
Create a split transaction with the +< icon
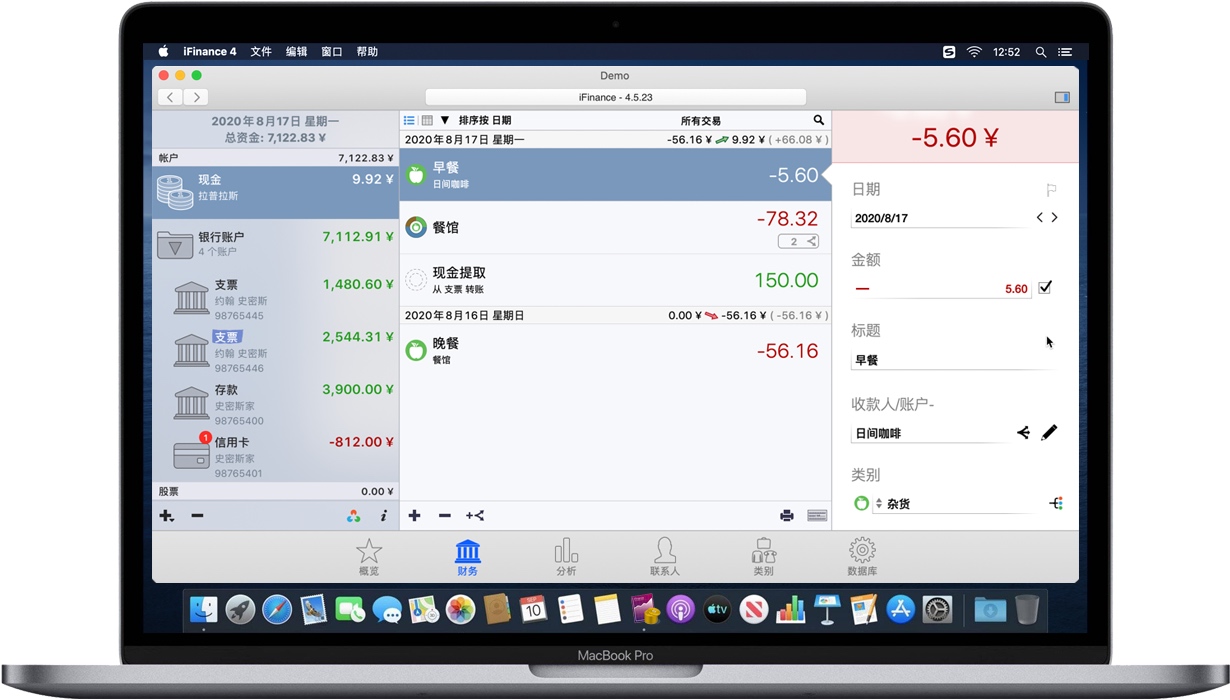[x=473, y=515]
